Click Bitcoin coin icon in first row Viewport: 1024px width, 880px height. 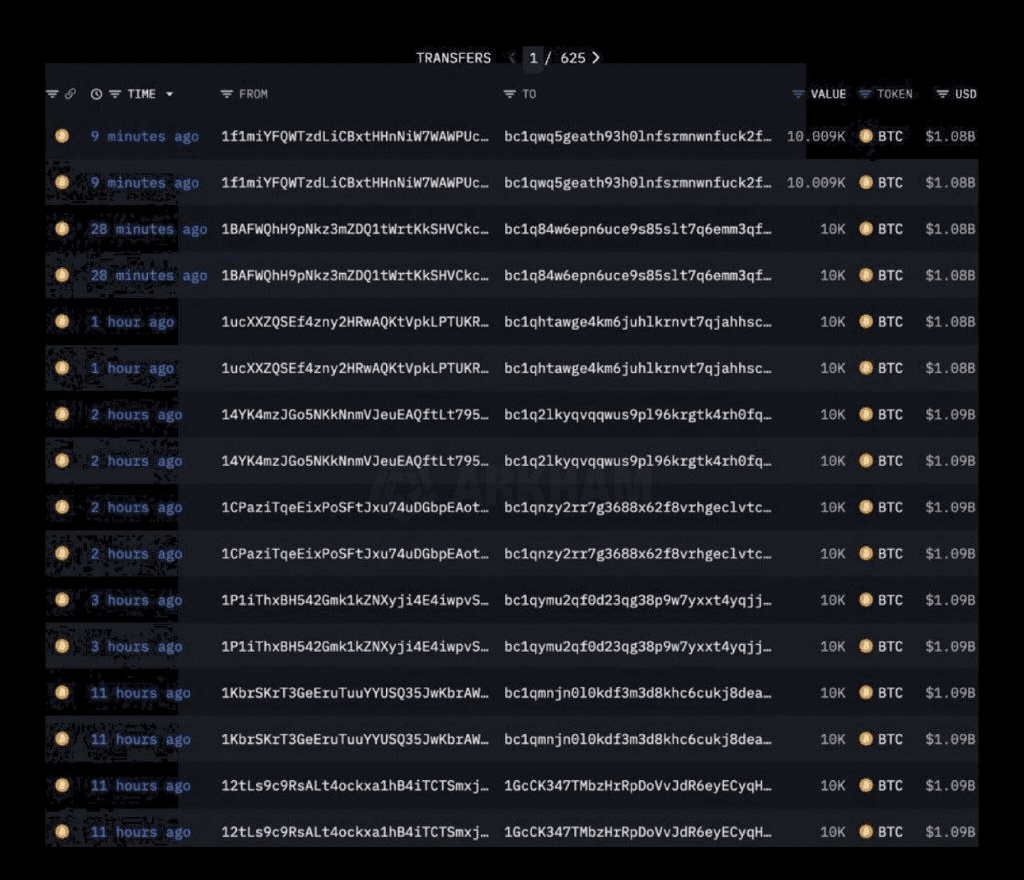[x=62, y=136]
